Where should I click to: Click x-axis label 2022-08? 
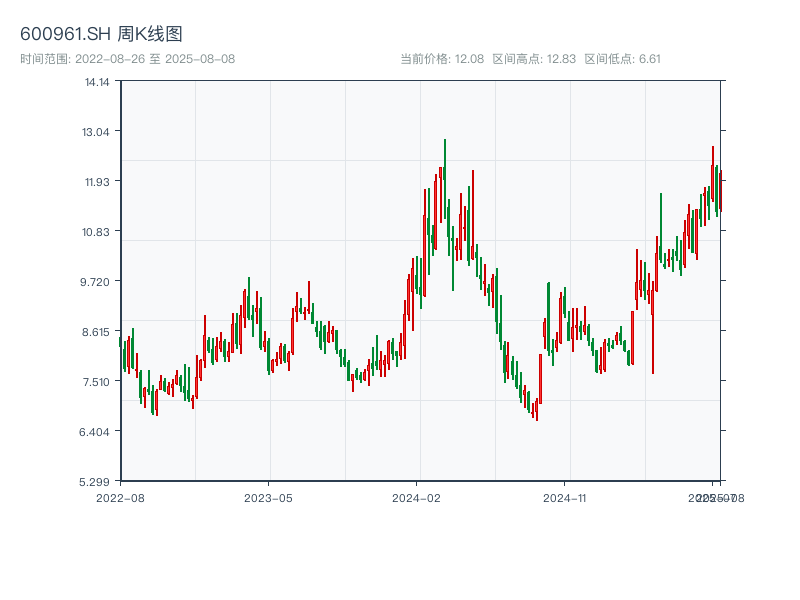tap(120, 498)
